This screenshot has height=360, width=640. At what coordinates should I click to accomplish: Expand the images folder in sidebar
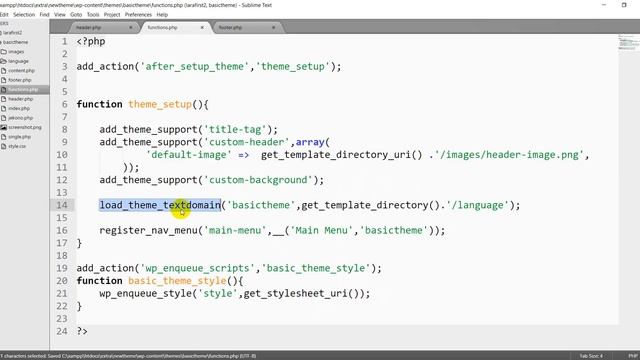click(x=16, y=52)
